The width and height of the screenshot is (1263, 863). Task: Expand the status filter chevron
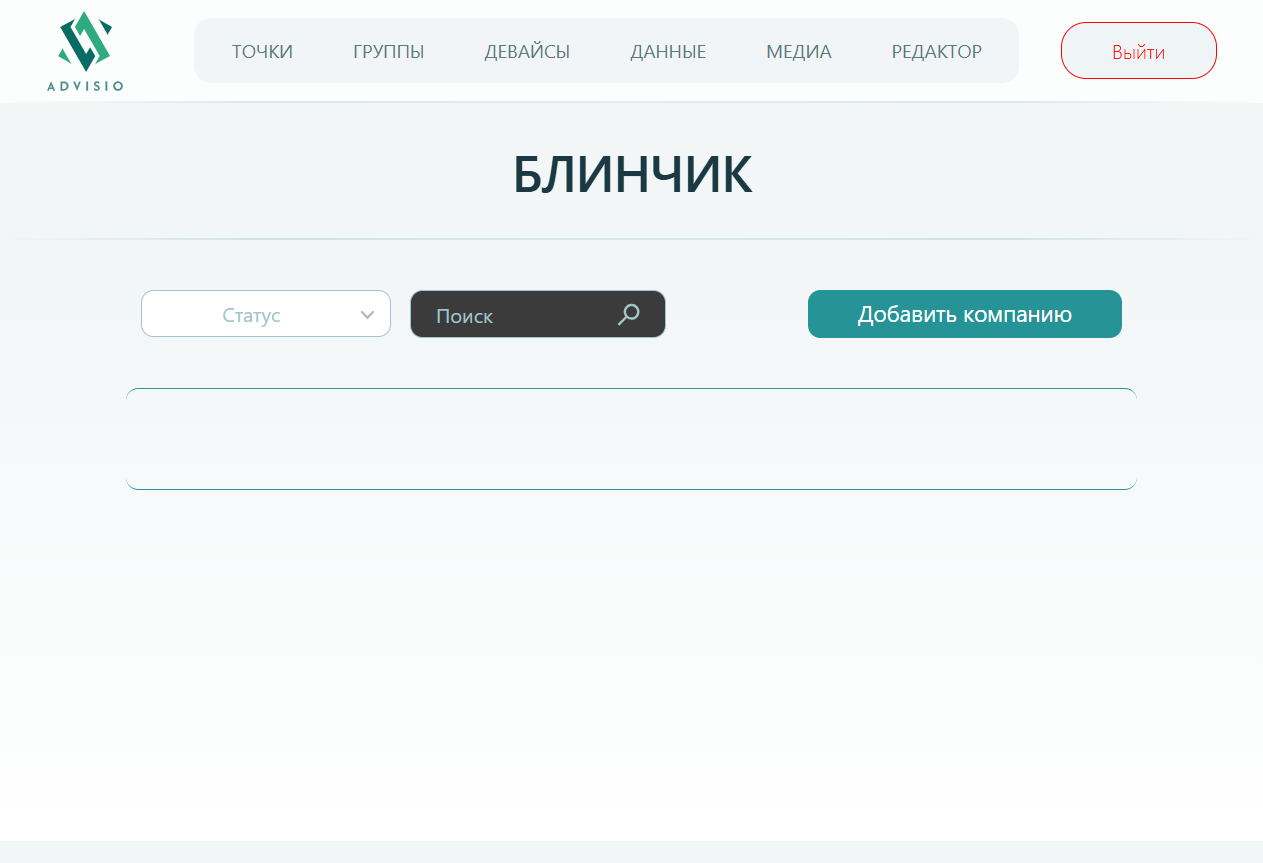coord(367,314)
